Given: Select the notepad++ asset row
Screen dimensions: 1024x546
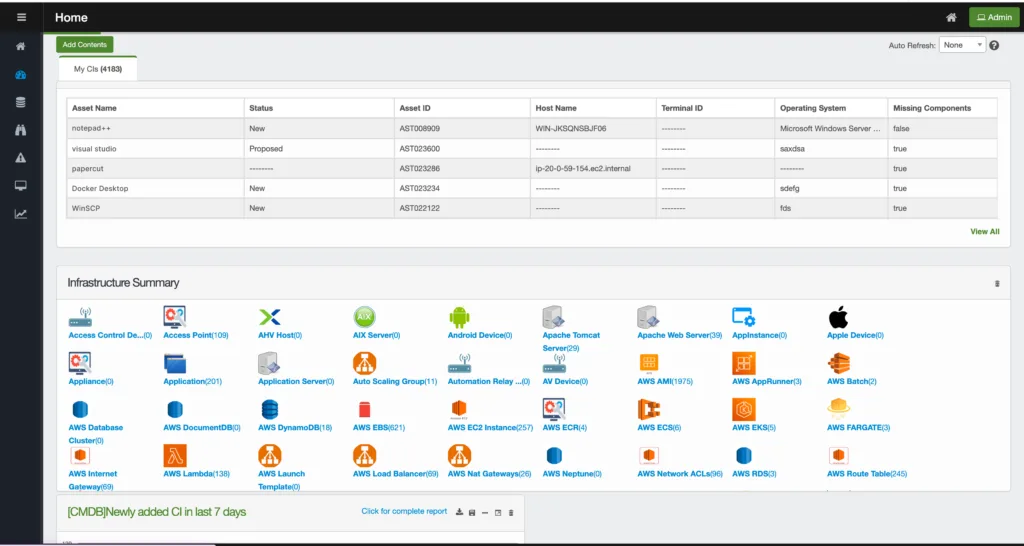Looking at the screenshot, I should coord(532,128).
